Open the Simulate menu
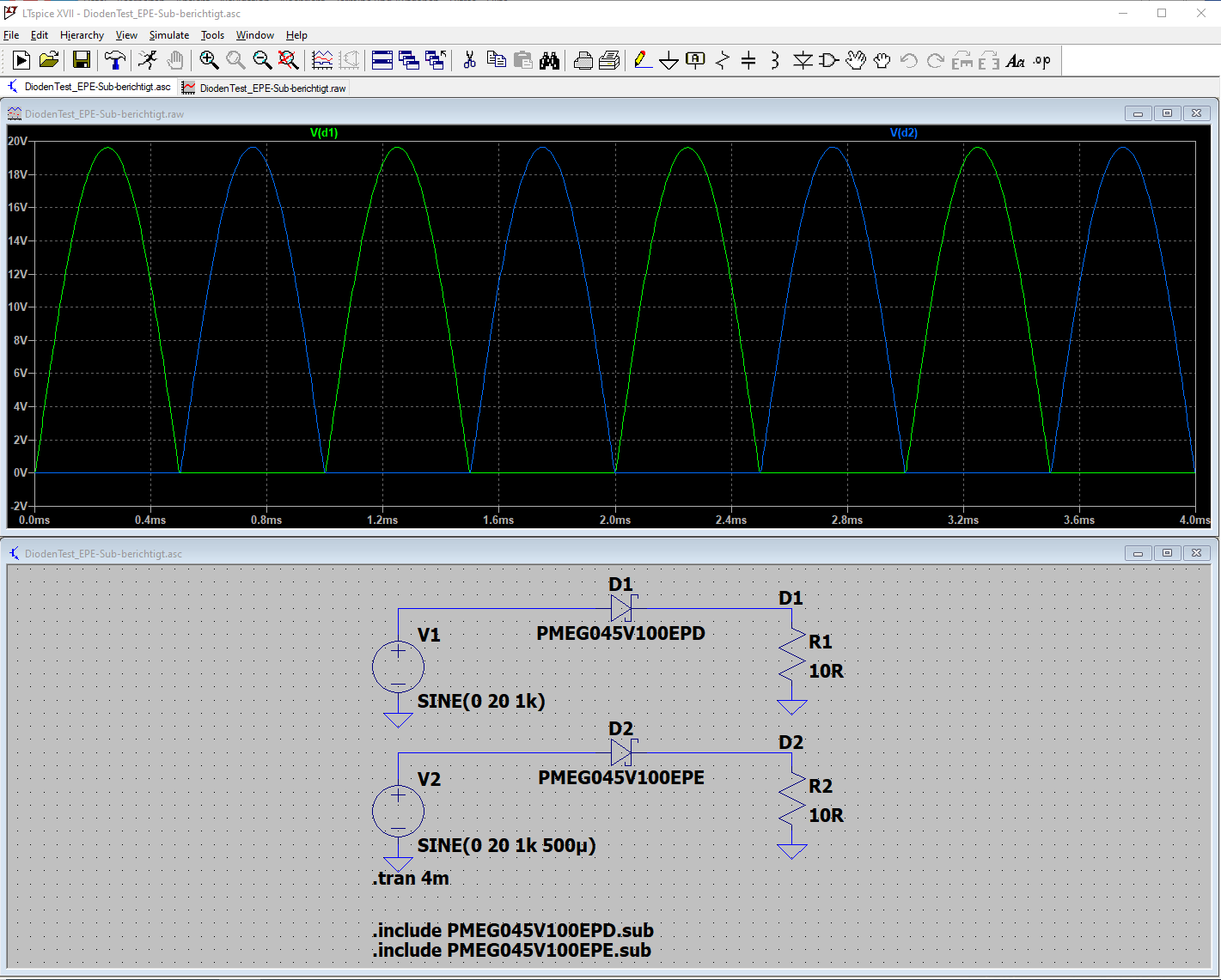This screenshot has width=1221, height=980. 168,34
